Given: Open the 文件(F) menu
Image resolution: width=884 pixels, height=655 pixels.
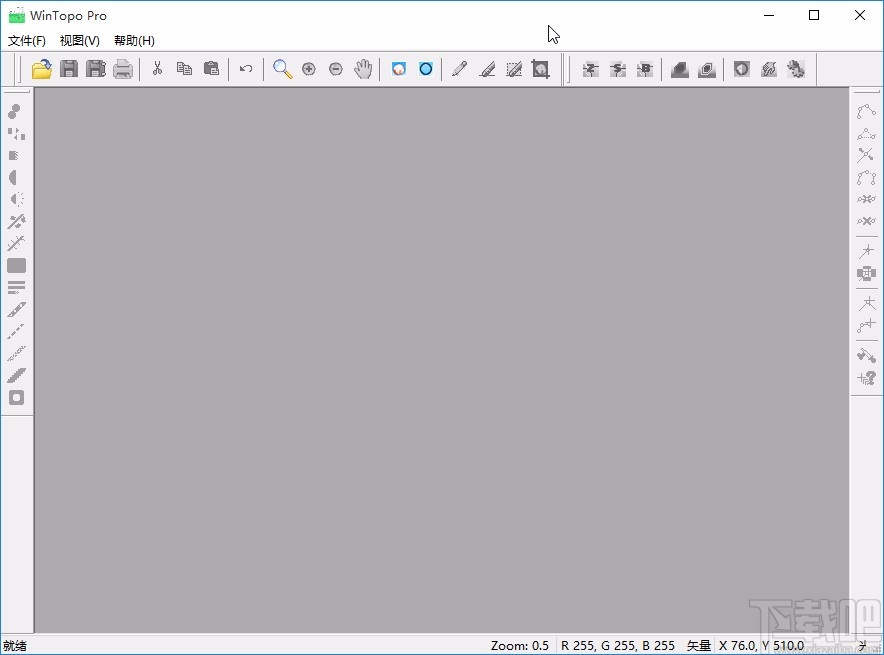Looking at the screenshot, I should click(x=26, y=41).
